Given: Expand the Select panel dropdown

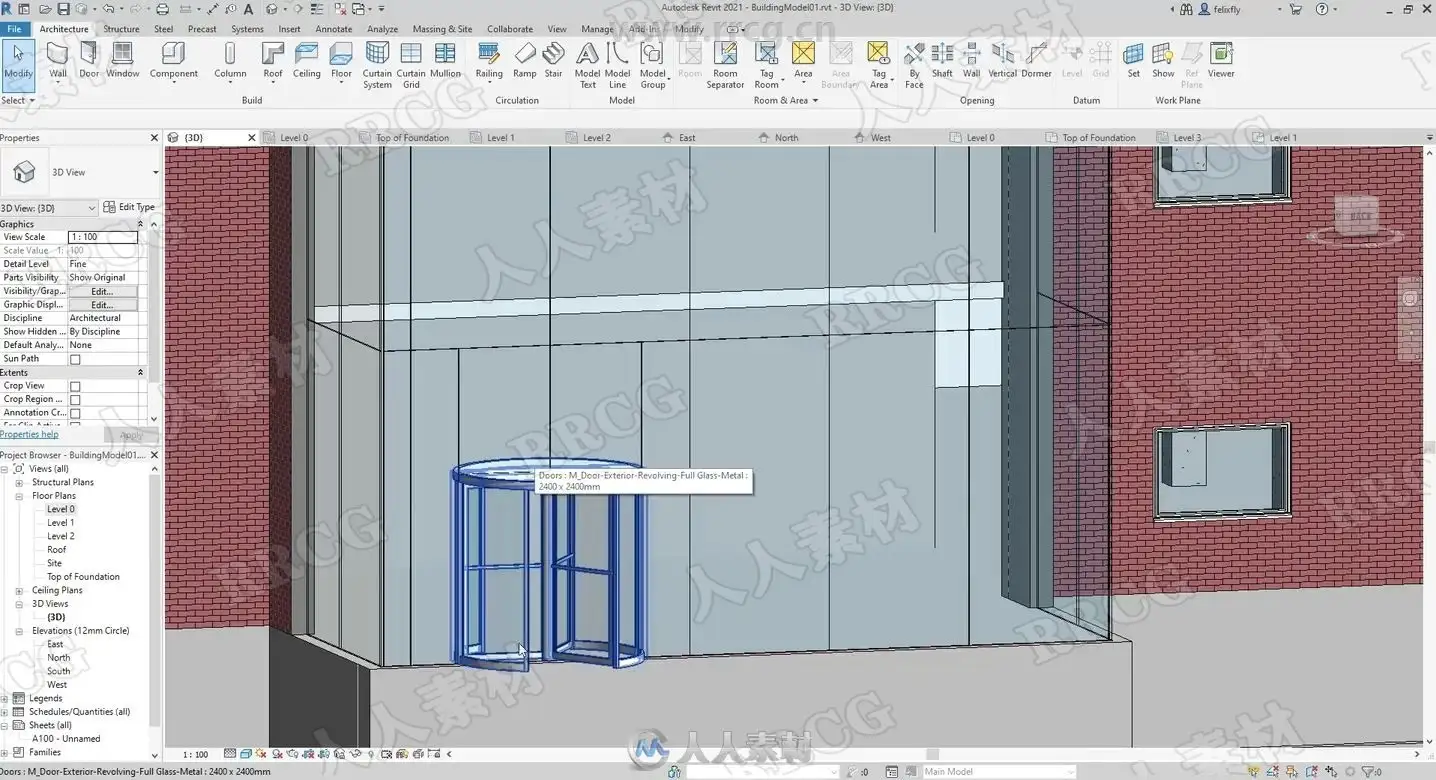Looking at the screenshot, I should 18,100.
